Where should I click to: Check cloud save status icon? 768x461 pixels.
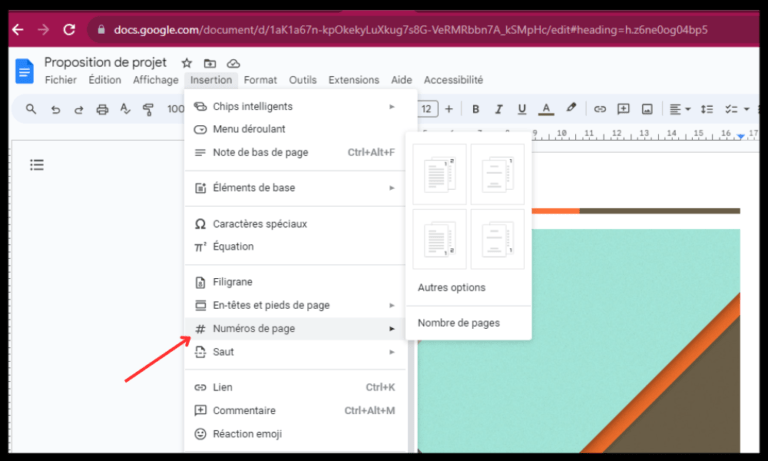pos(233,63)
